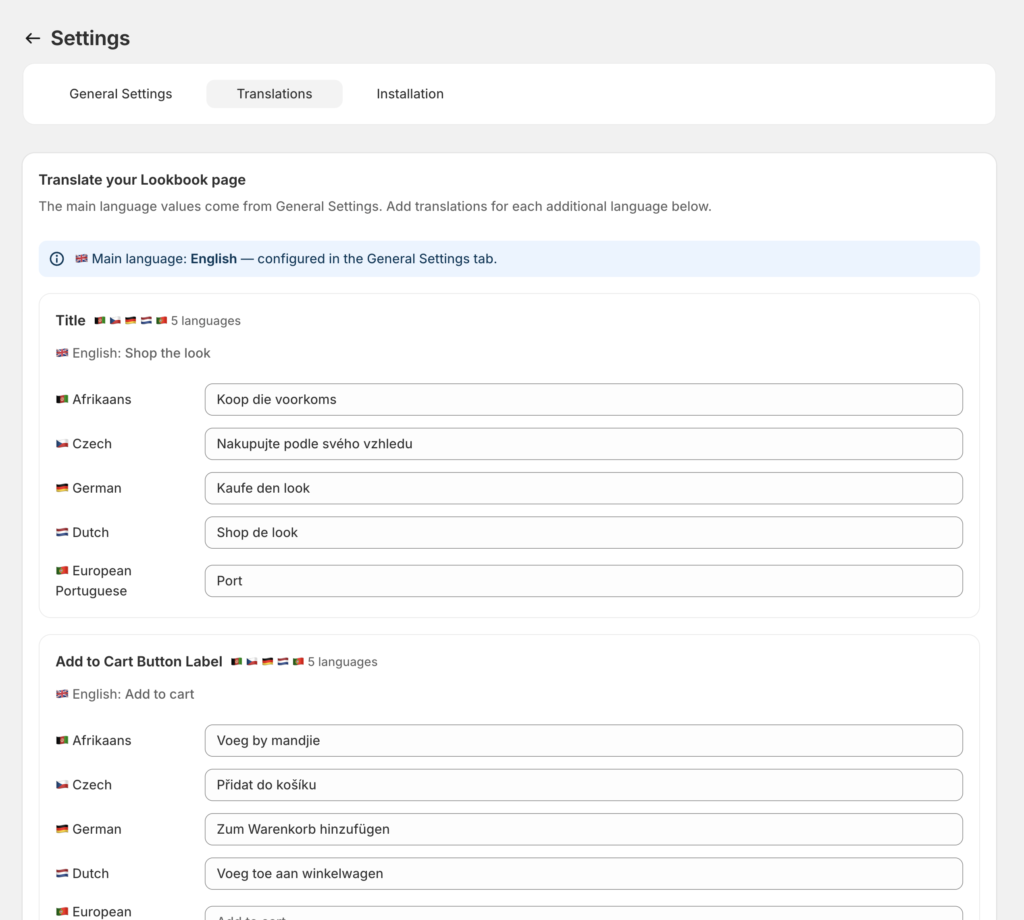Click the back arrow next to Settings

tap(33, 38)
